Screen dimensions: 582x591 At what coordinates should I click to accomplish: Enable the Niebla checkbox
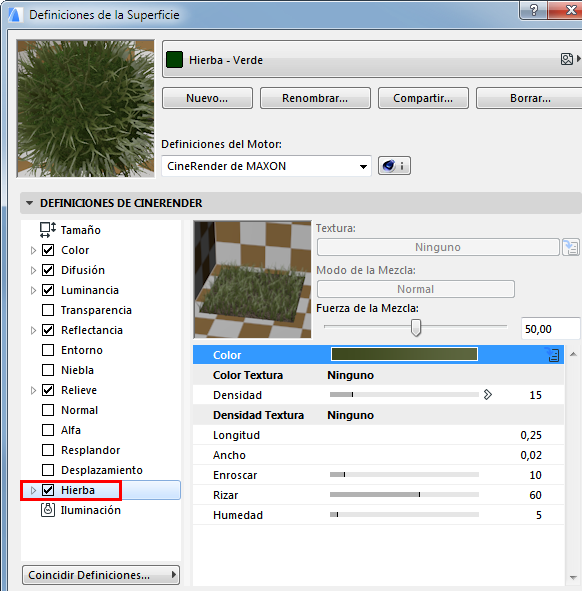click(48, 370)
